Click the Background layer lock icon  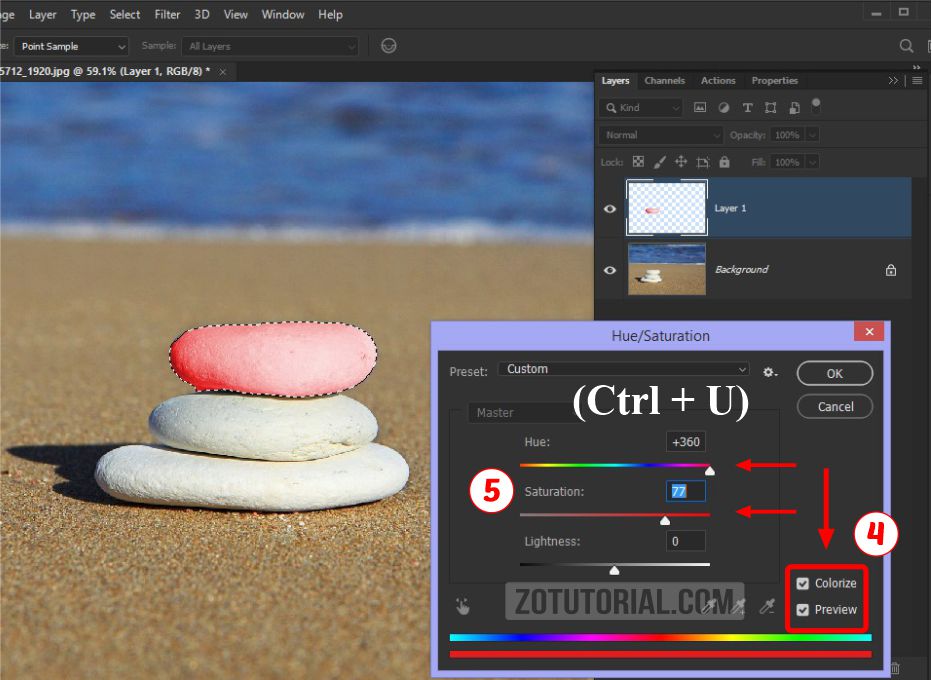pos(890,270)
